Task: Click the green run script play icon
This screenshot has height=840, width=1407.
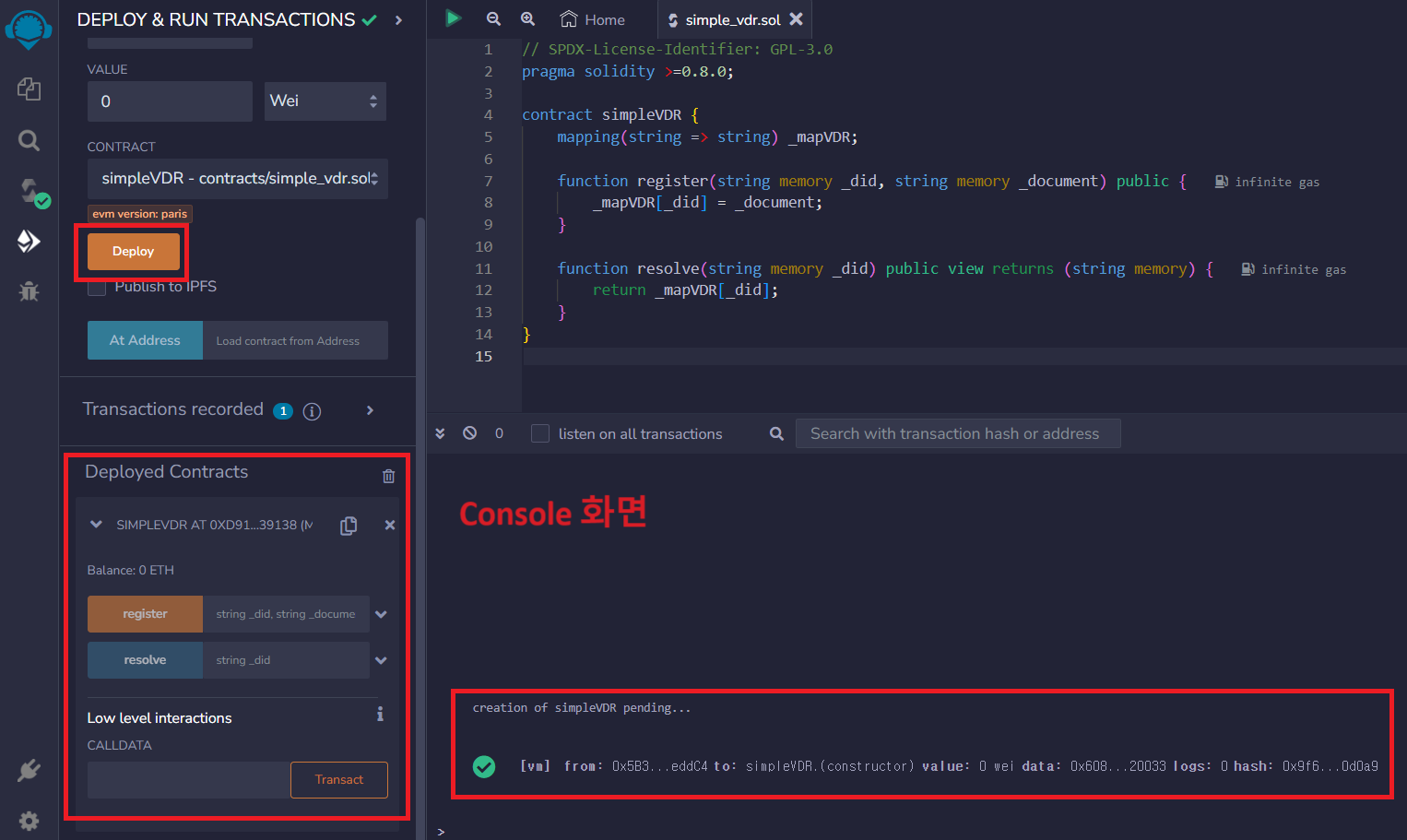Action: coord(453,18)
